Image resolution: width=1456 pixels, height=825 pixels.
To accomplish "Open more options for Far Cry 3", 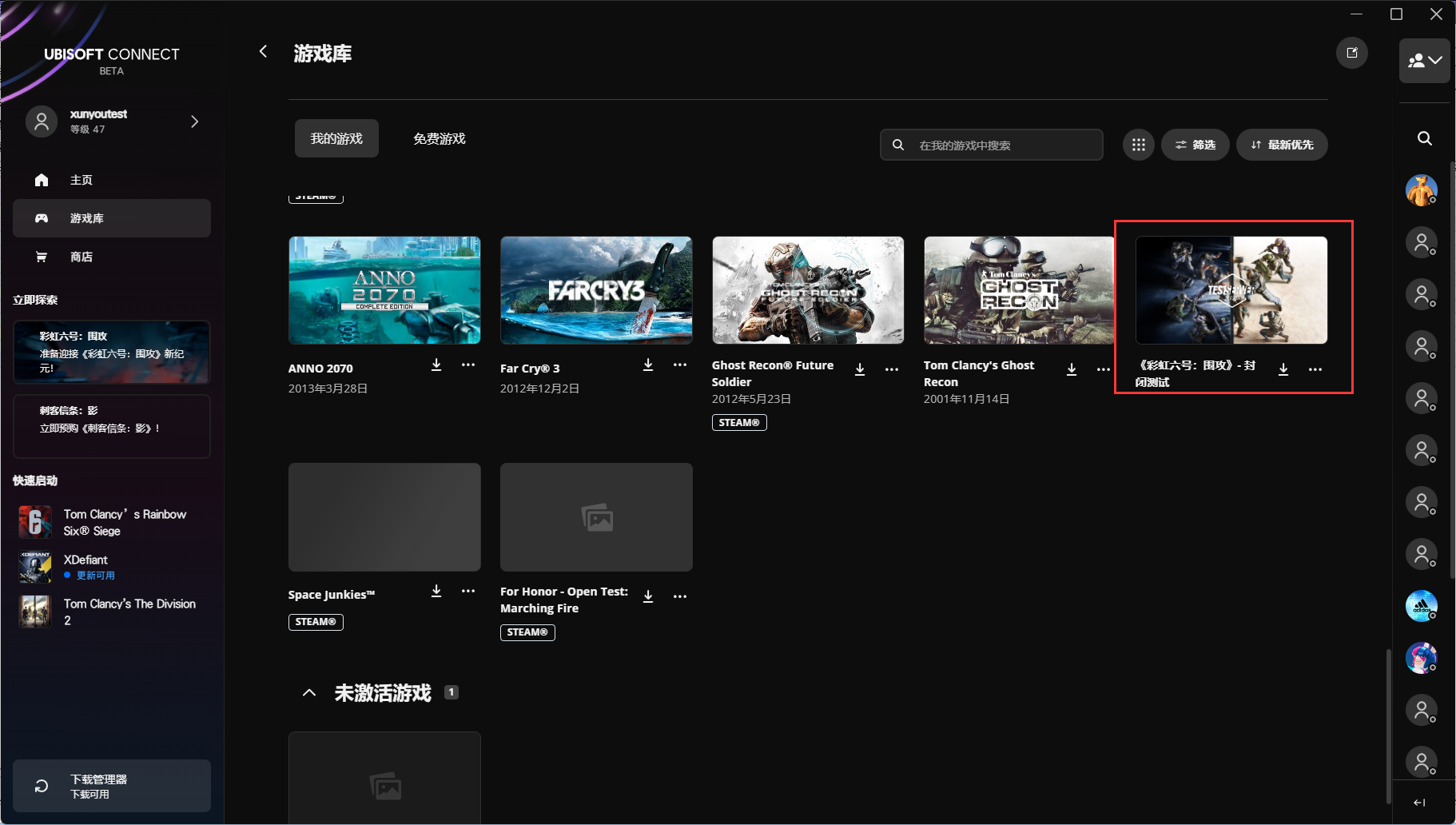I will [x=680, y=365].
